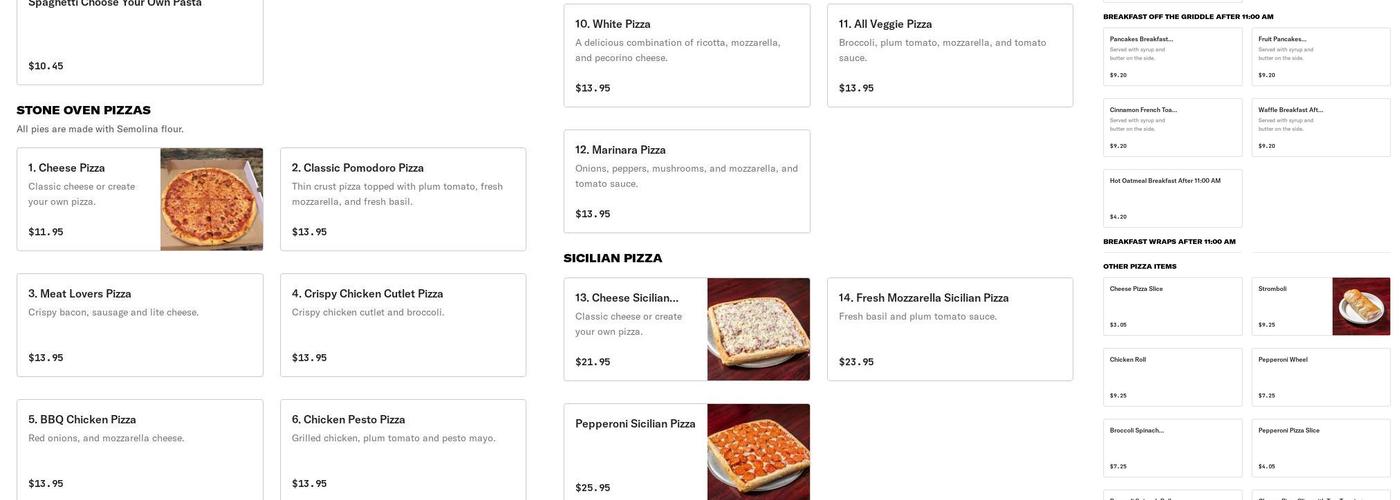Open the Marinara Pizza item
1400x500 pixels.
click(686, 181)
